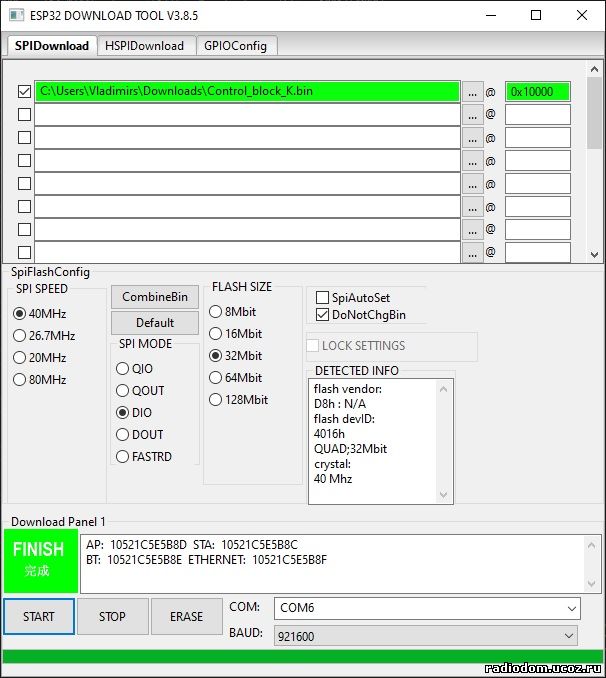Close the ESP32 Download Tool window
The width and height of the screenshot is (606, 678).
[x=582, y=15]
